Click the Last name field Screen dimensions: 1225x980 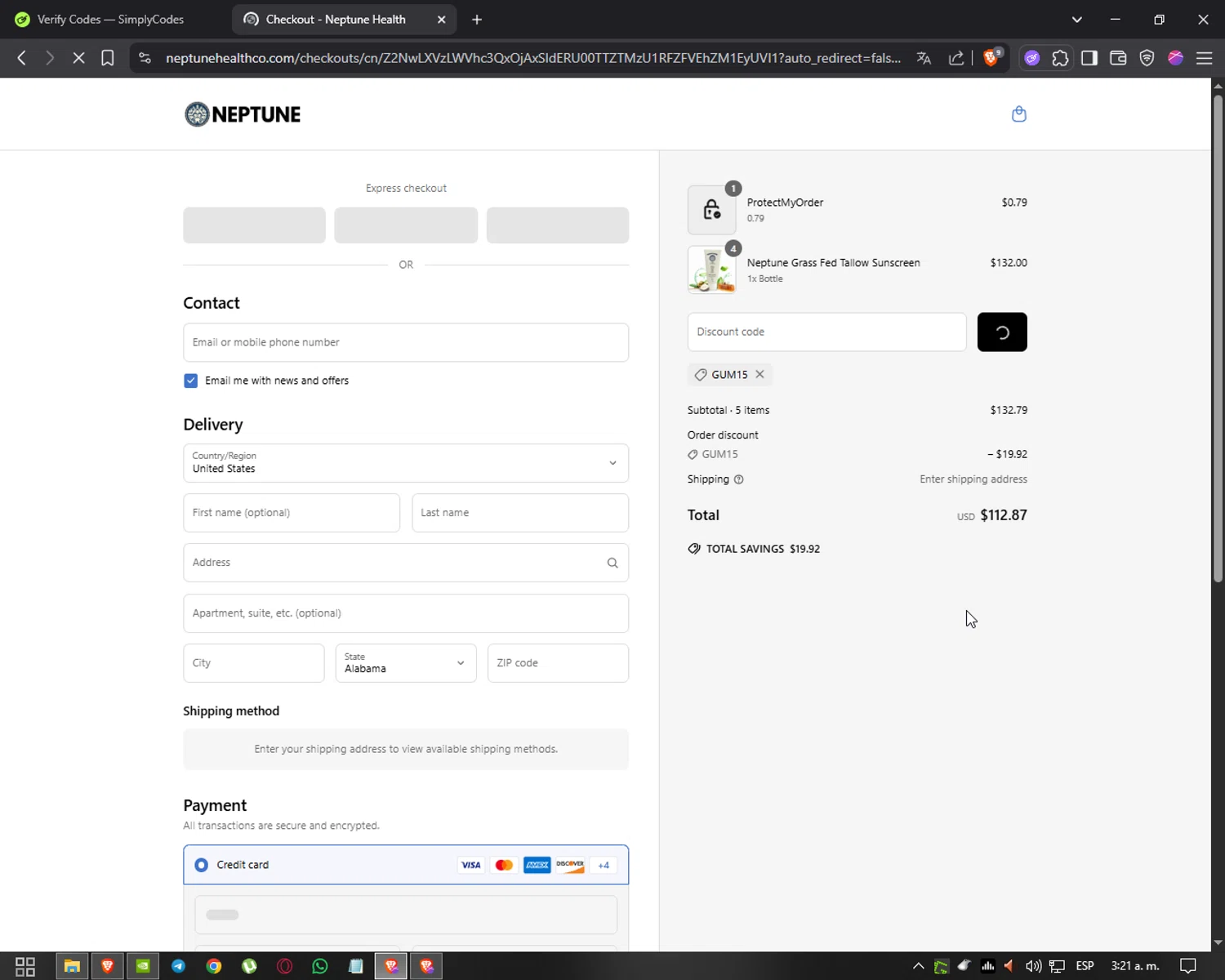coord(520,513)
